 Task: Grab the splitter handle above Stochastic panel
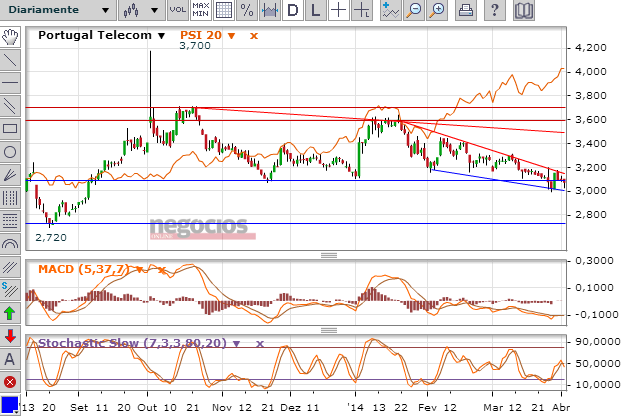(329, 330)
